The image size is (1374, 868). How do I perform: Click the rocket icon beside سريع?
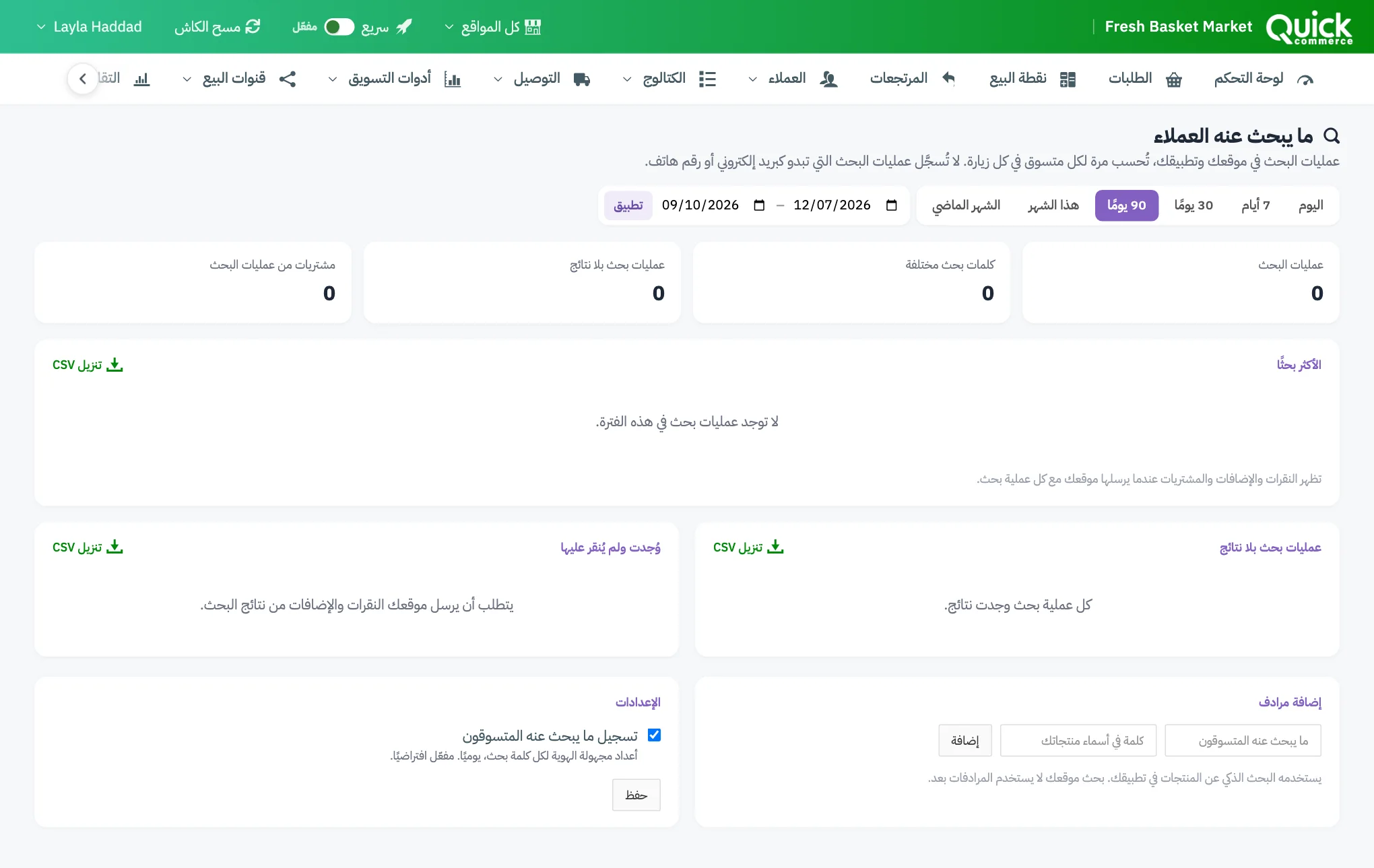tap(404, 27)
